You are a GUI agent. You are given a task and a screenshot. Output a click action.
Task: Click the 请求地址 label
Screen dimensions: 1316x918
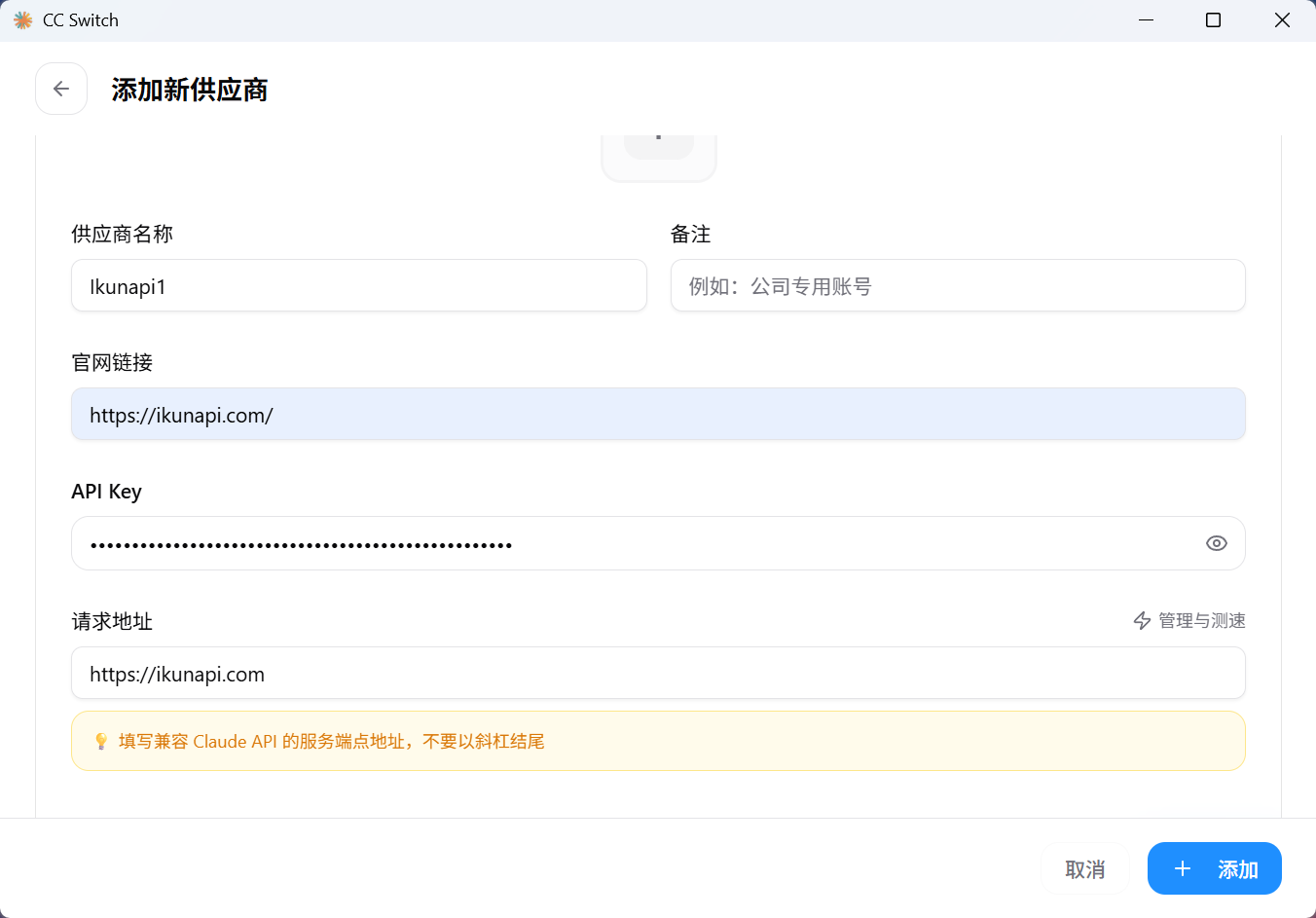(x=112, y=621)
